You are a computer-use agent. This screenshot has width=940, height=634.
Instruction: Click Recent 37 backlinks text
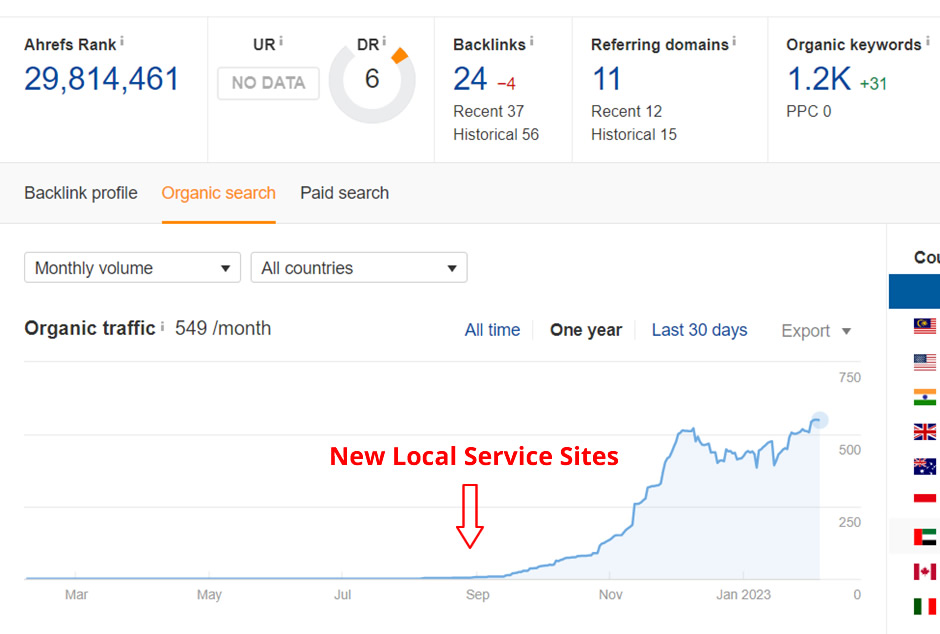489,111
